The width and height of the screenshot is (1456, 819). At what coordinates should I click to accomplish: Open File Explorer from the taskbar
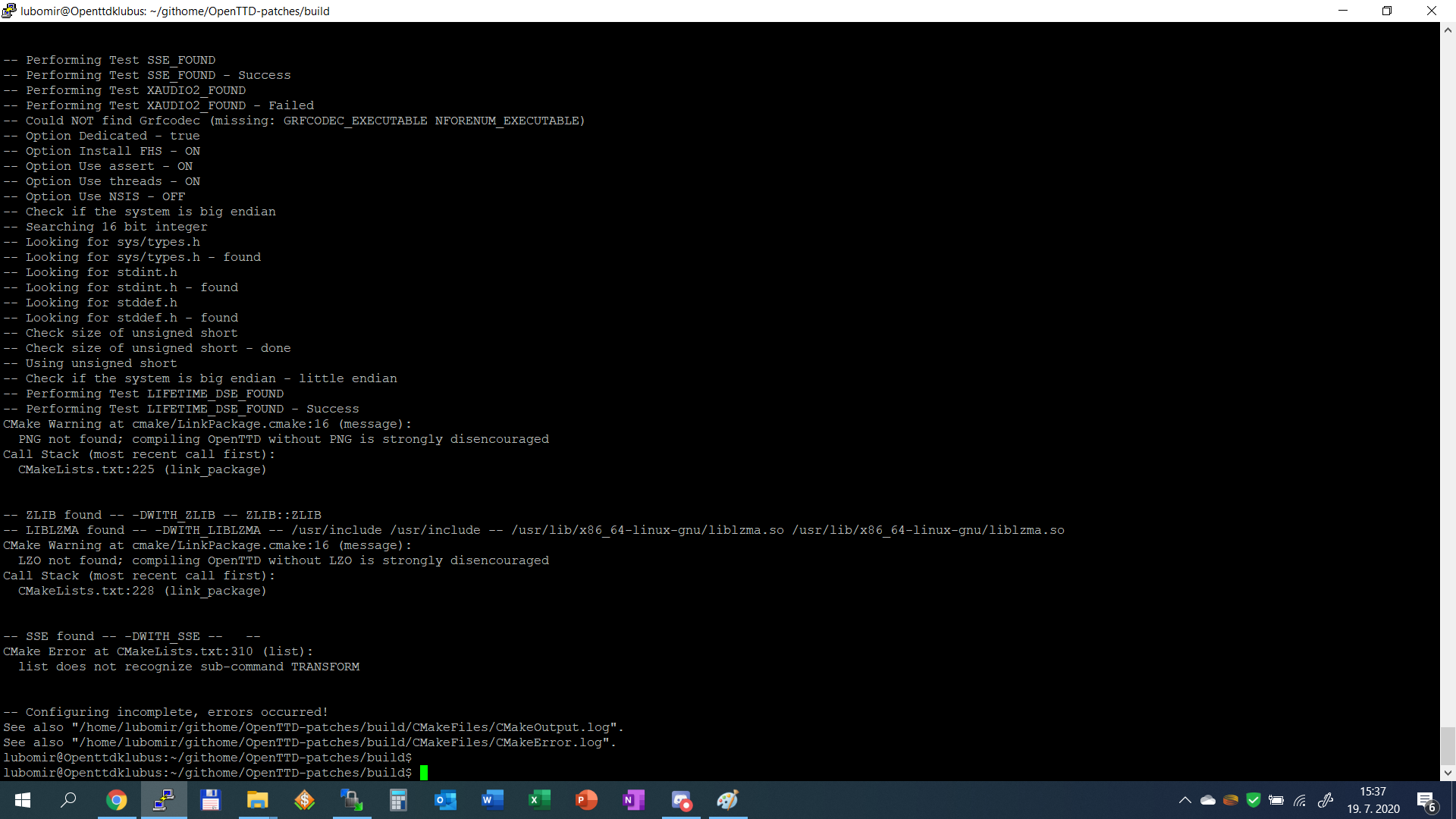[257, 800]
